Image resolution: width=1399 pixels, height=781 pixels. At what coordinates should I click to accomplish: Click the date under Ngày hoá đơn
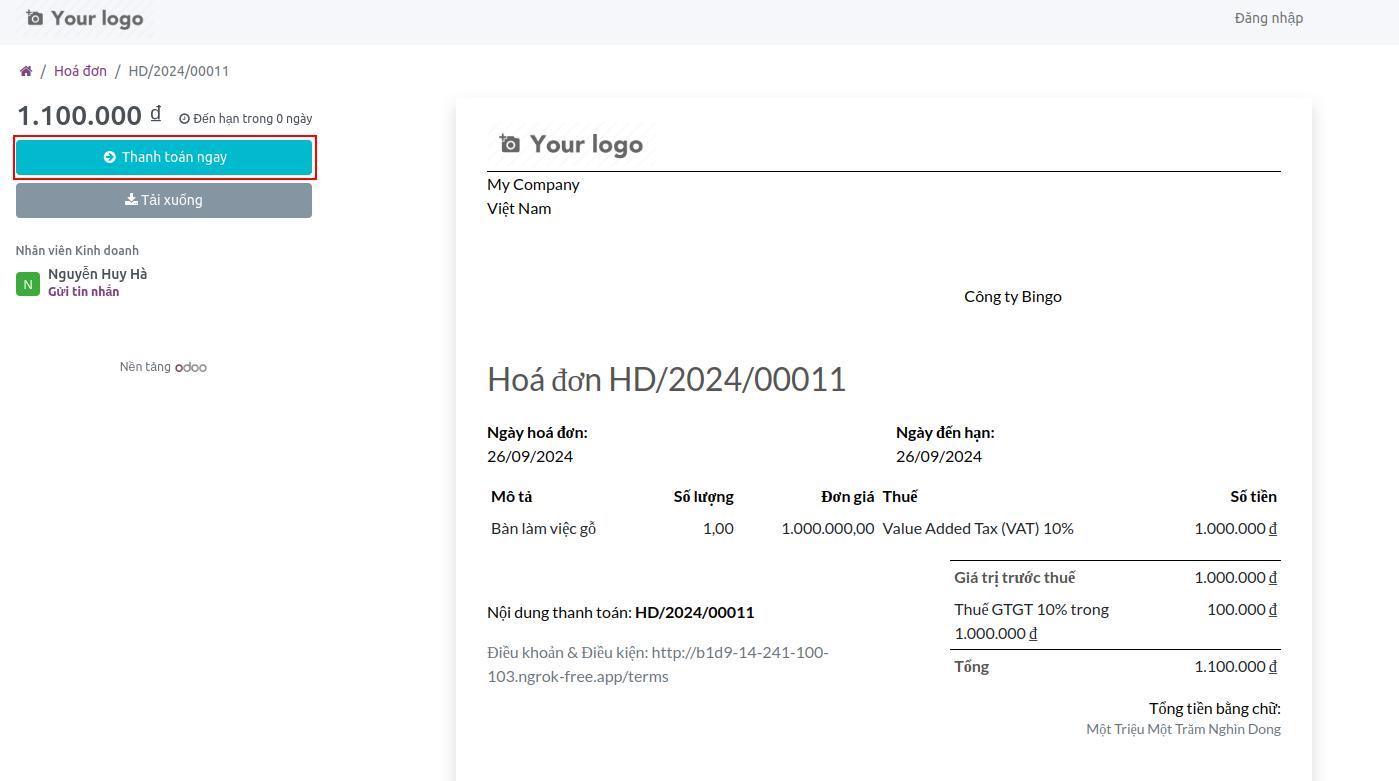[530, 456]
